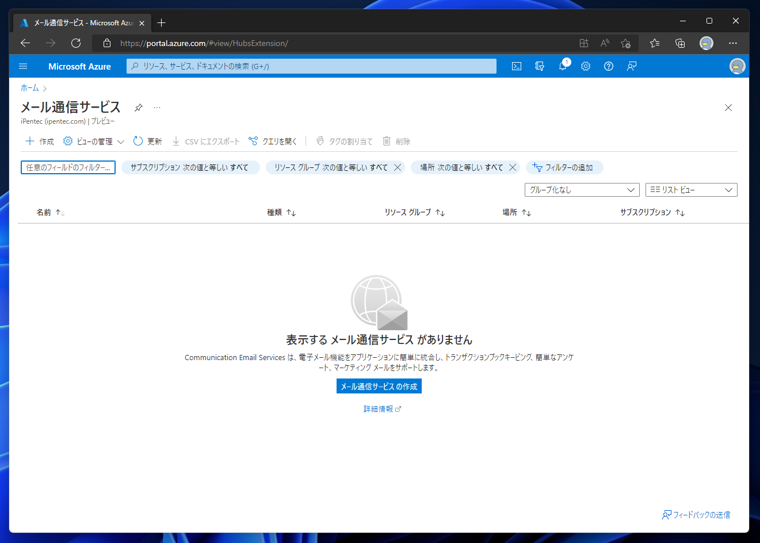The image size is (760, 543).
Task: Open the サブスクリプション filter pill
Action: click(x=190, y=167)
